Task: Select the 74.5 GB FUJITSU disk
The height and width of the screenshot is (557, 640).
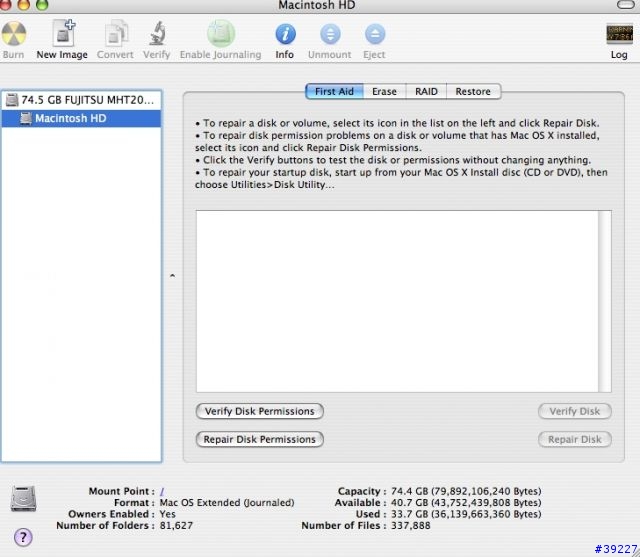Action: point(82,100)
